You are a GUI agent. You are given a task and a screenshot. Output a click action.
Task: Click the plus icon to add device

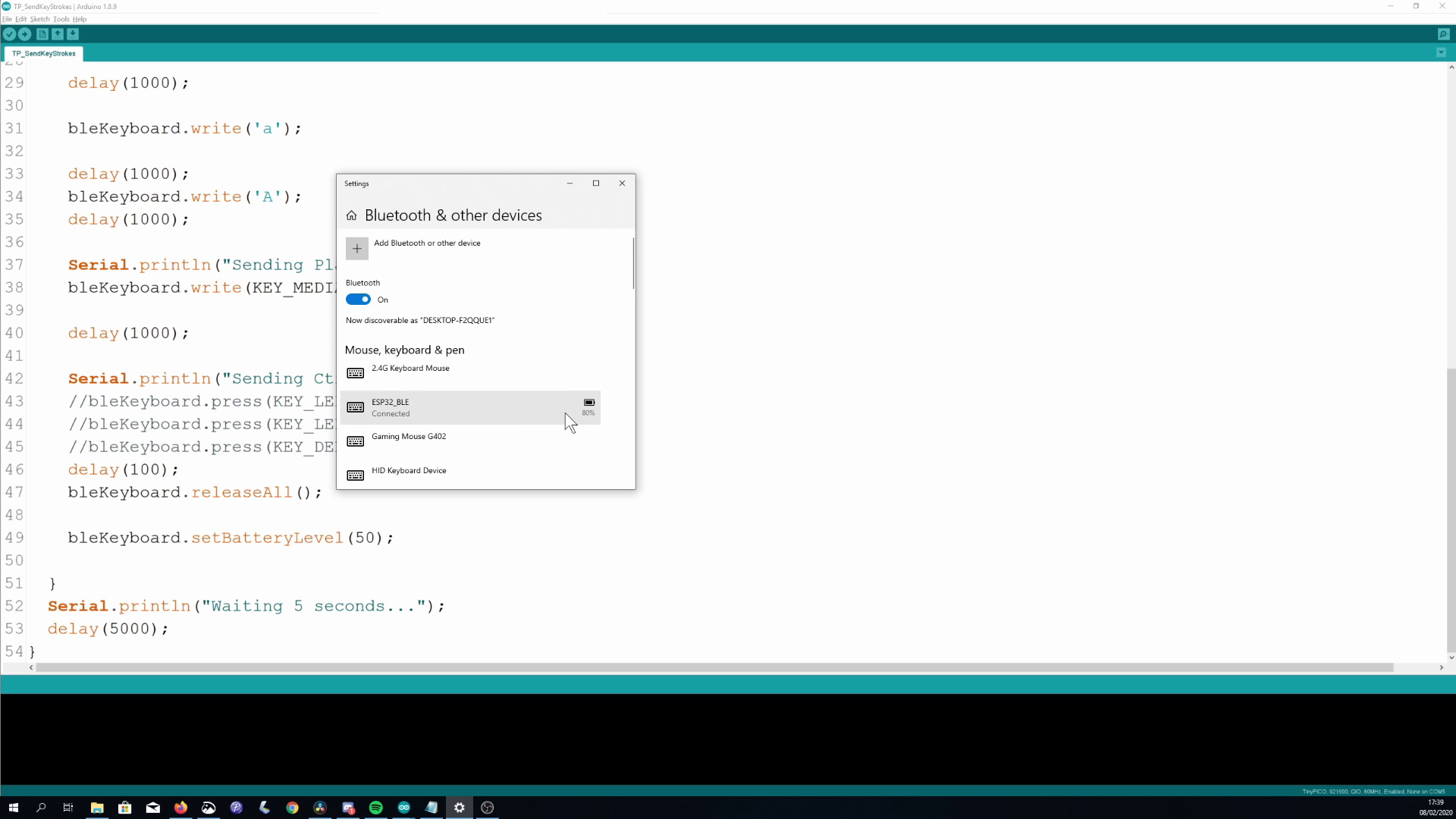pos(357,248)
